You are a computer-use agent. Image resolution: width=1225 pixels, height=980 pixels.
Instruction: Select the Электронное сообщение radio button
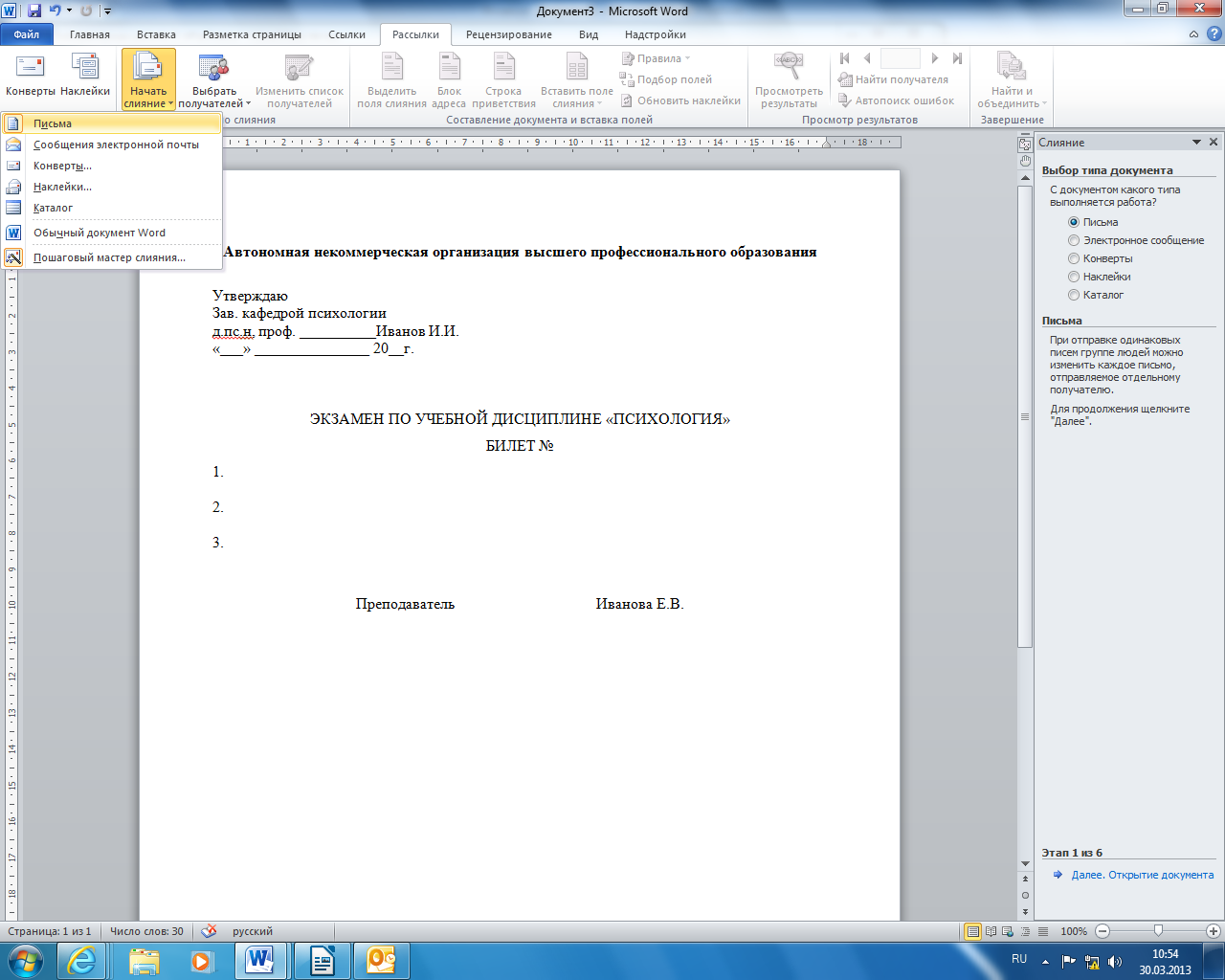[1074, 240]
